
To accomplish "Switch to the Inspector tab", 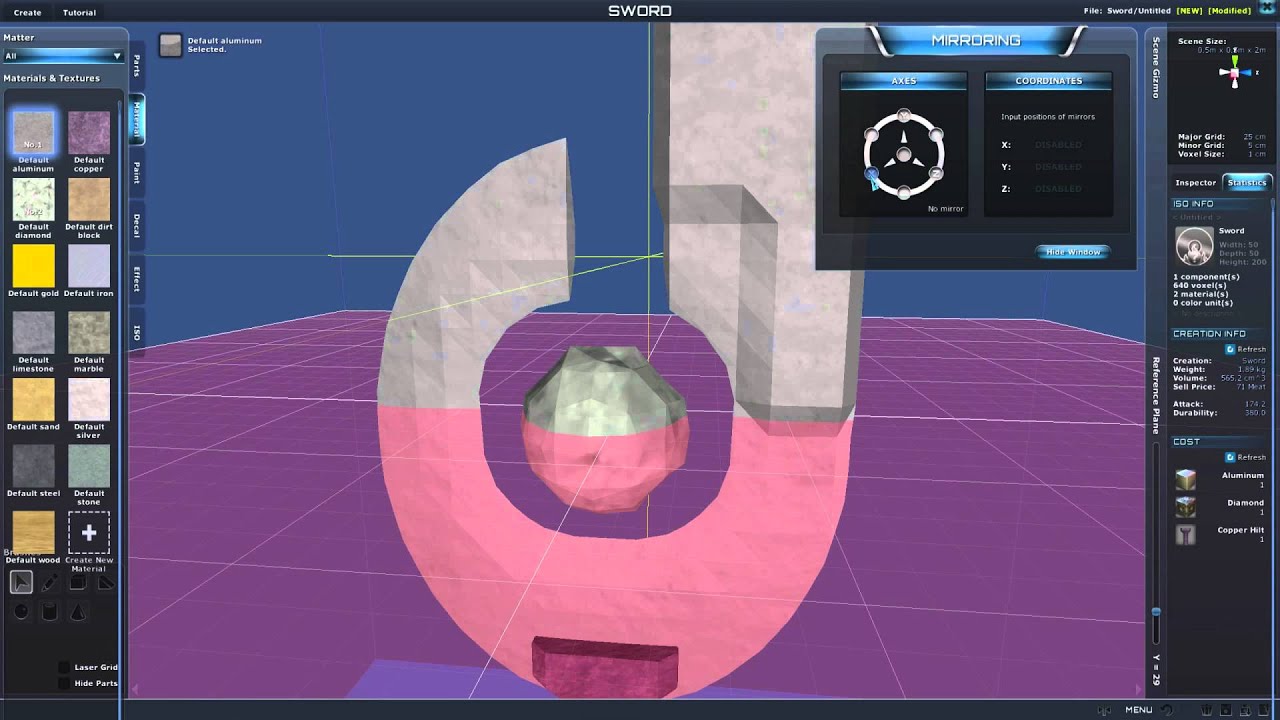I will click(1195, 182).
